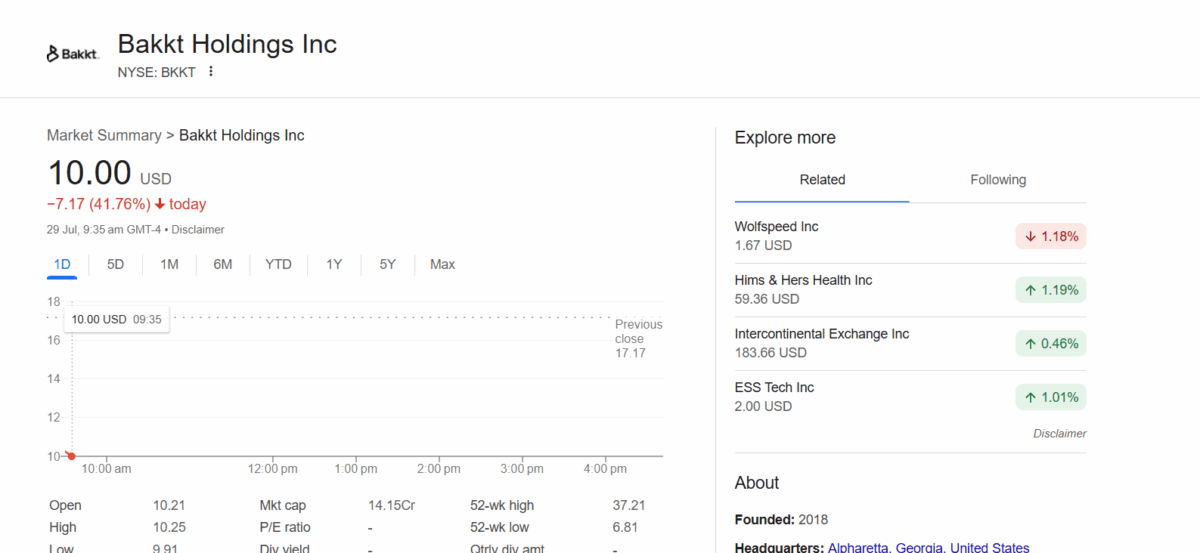1200x553 pixels.
Task: Open the three-dot menu beside NYSE: BKKT
Action: tap(211, 72)
